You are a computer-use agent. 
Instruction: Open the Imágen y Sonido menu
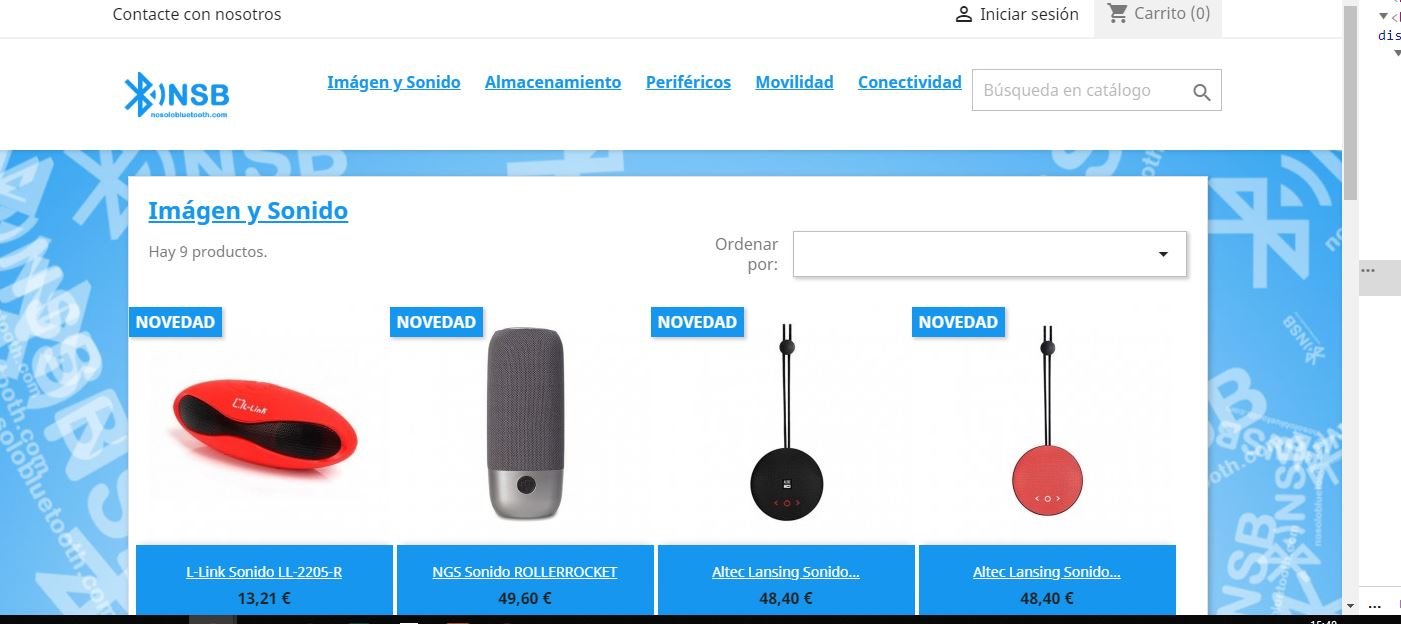[394, 82]
